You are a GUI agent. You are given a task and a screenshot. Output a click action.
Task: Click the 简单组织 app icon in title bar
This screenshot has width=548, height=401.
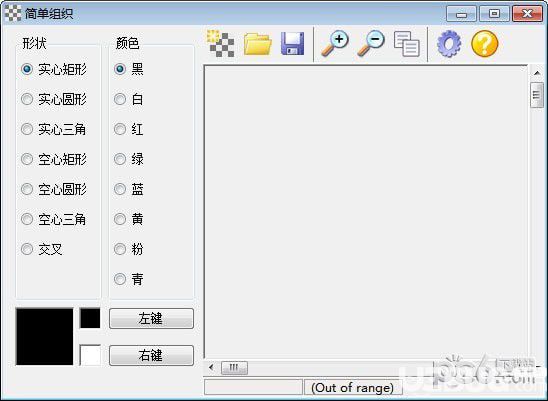13,13
